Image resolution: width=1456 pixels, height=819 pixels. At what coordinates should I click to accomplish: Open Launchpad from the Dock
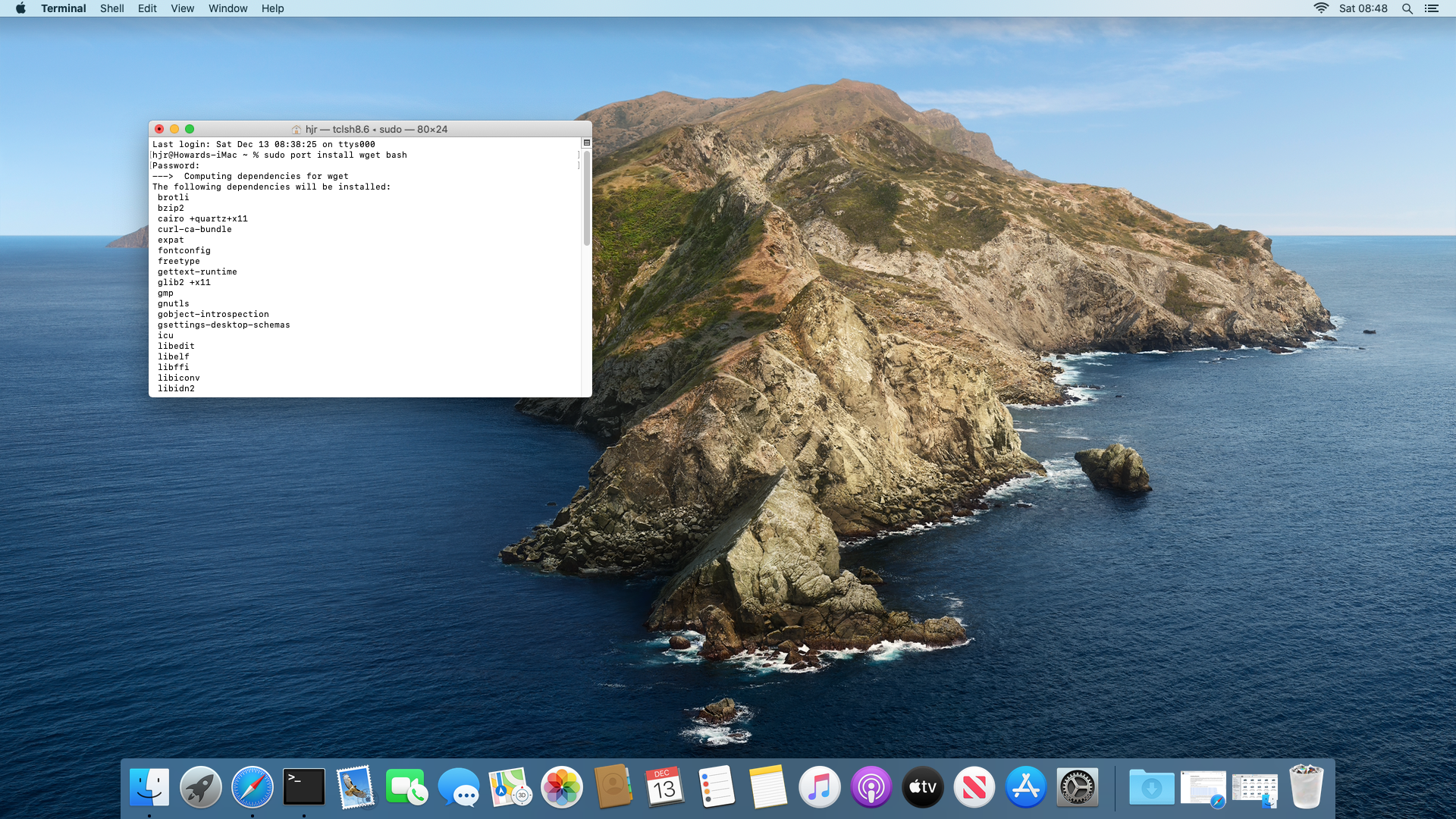[201, 788]
